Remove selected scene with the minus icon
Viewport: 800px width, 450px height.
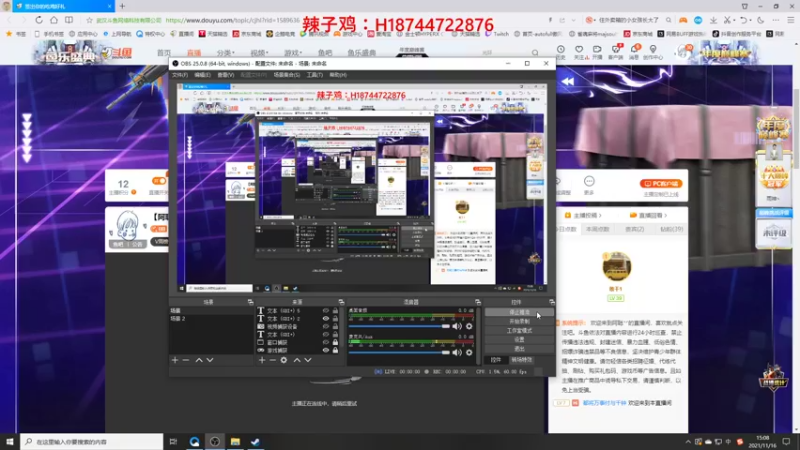click(x=186, y=360)
